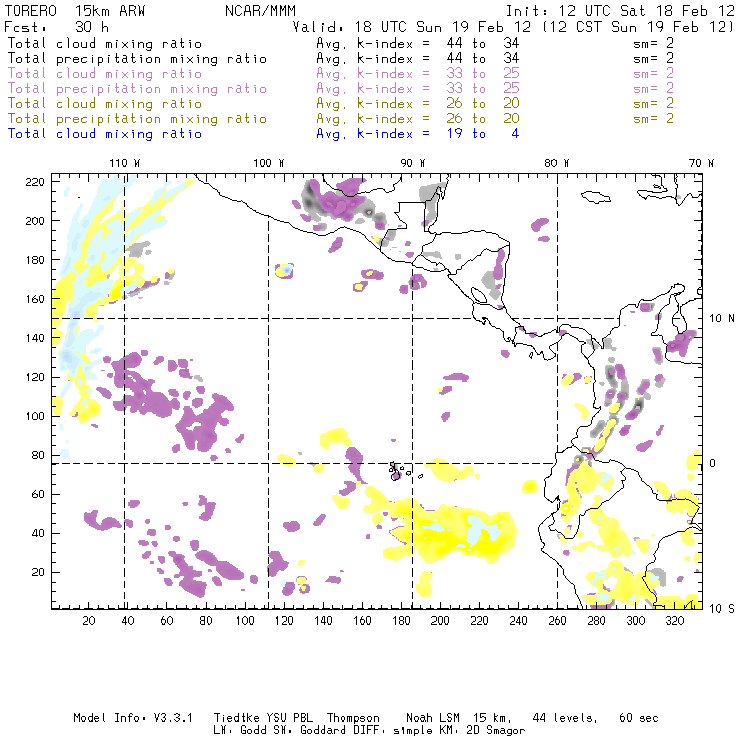The height and width of the screenshot is (740, 740).
Task: Click the '0' equator latitude label
Action: click(713, 463)
